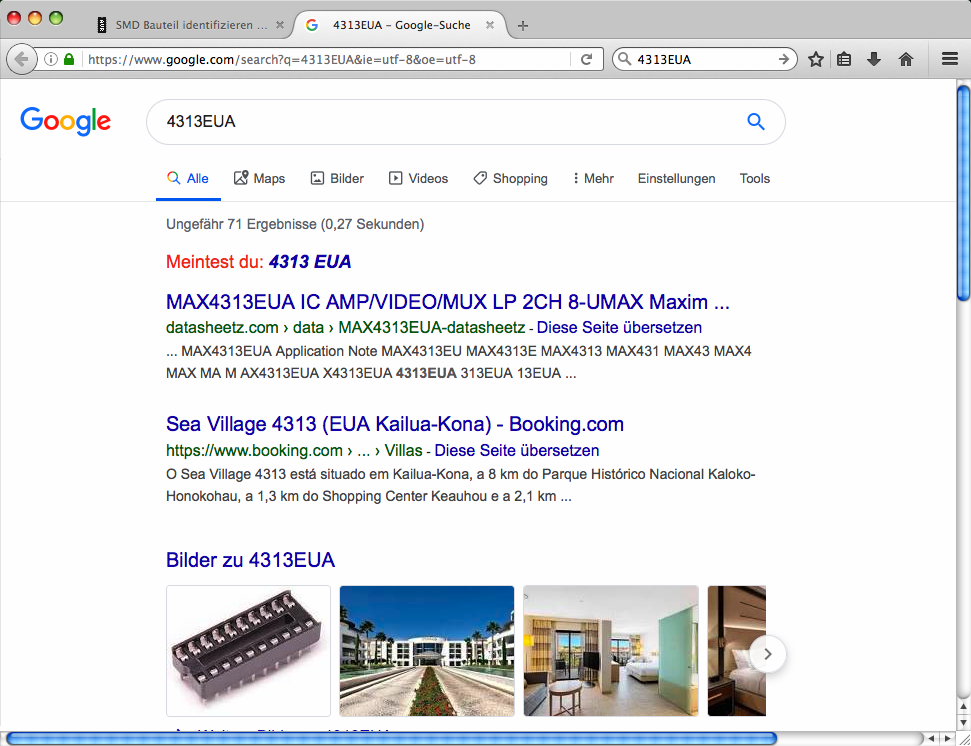Click the https://www.booking.com green URL
Image resolution: width=971 pixels, height=746 pixels.
coord(294,450)
